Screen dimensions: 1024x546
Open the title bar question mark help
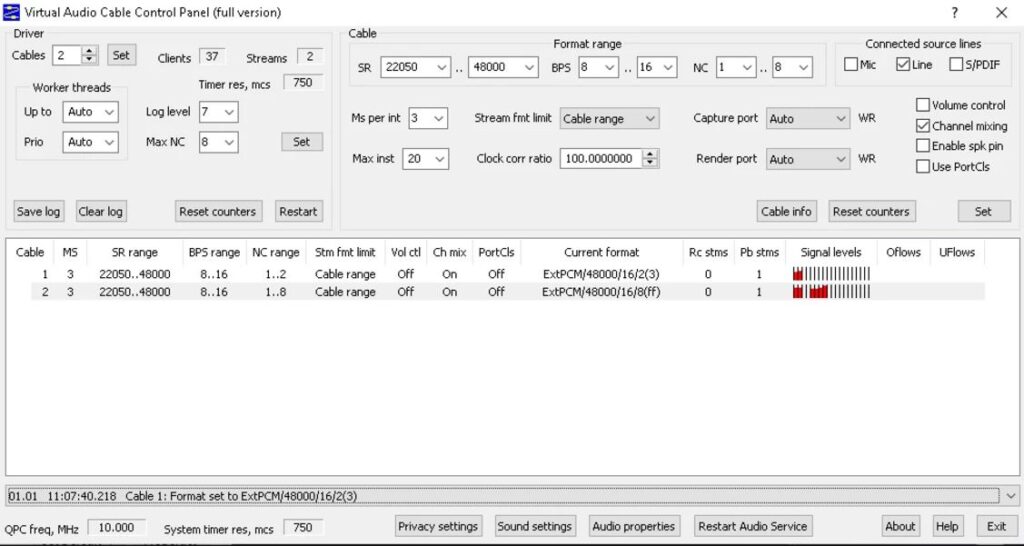coord(955,12)
